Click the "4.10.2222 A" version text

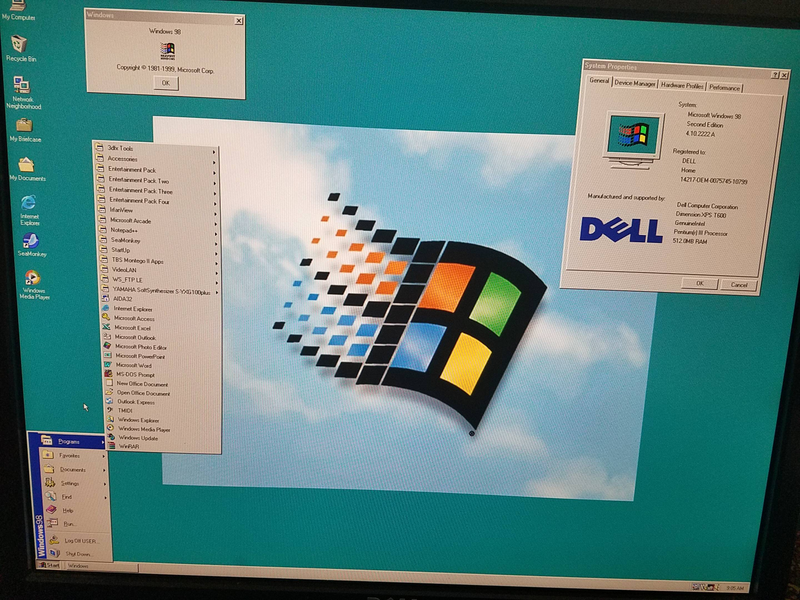click(700, 134)
